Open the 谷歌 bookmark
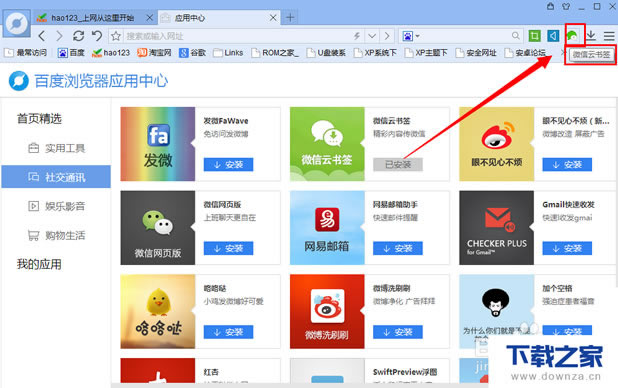This screenshot has width=618, height=388. [x=193, y=53]
